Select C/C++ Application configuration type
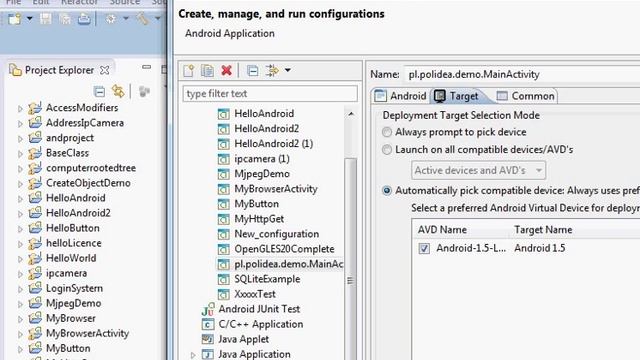 [x=260, y=324]
